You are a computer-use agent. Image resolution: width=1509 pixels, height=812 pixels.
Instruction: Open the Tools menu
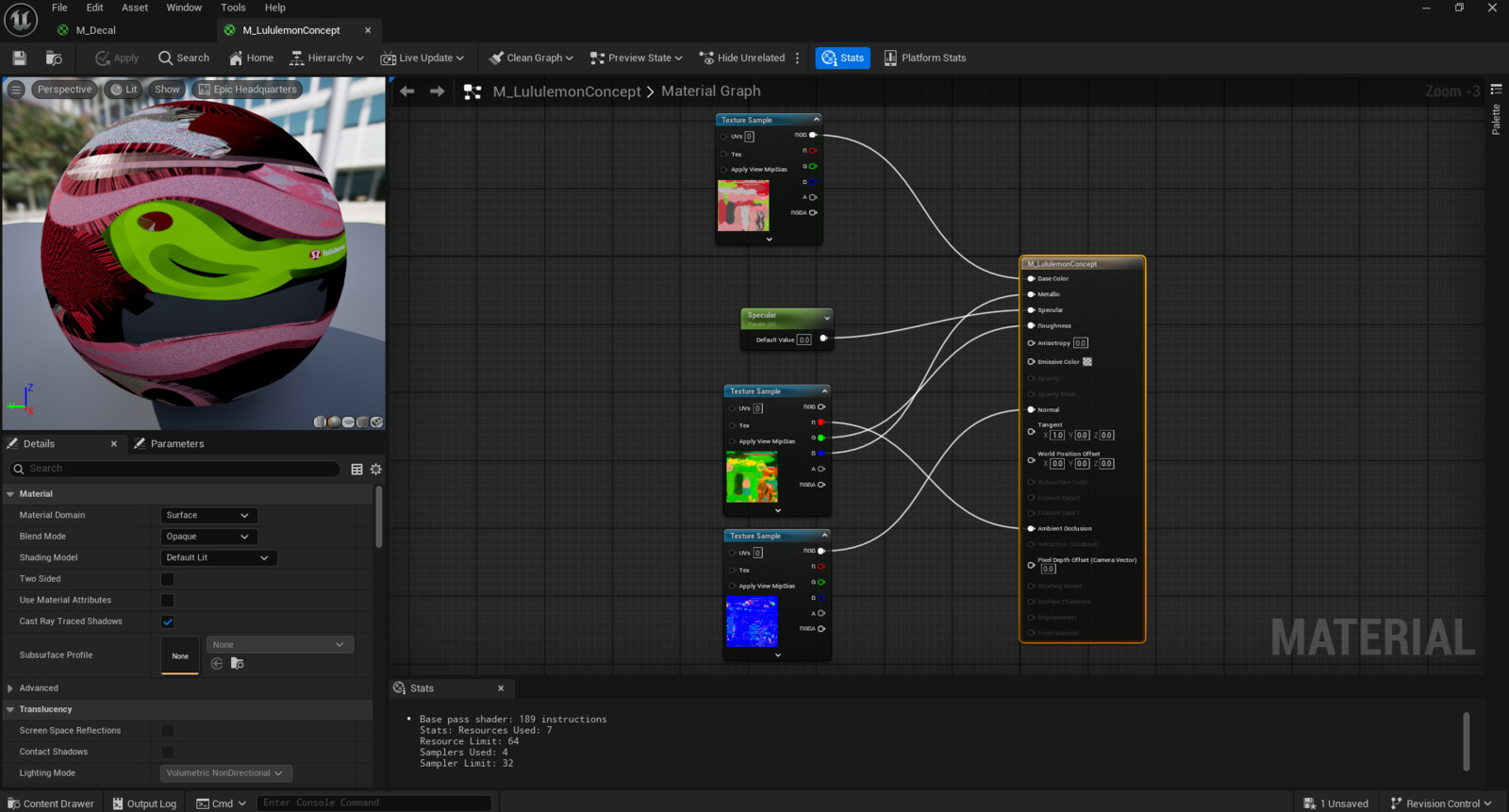[233, 8]
